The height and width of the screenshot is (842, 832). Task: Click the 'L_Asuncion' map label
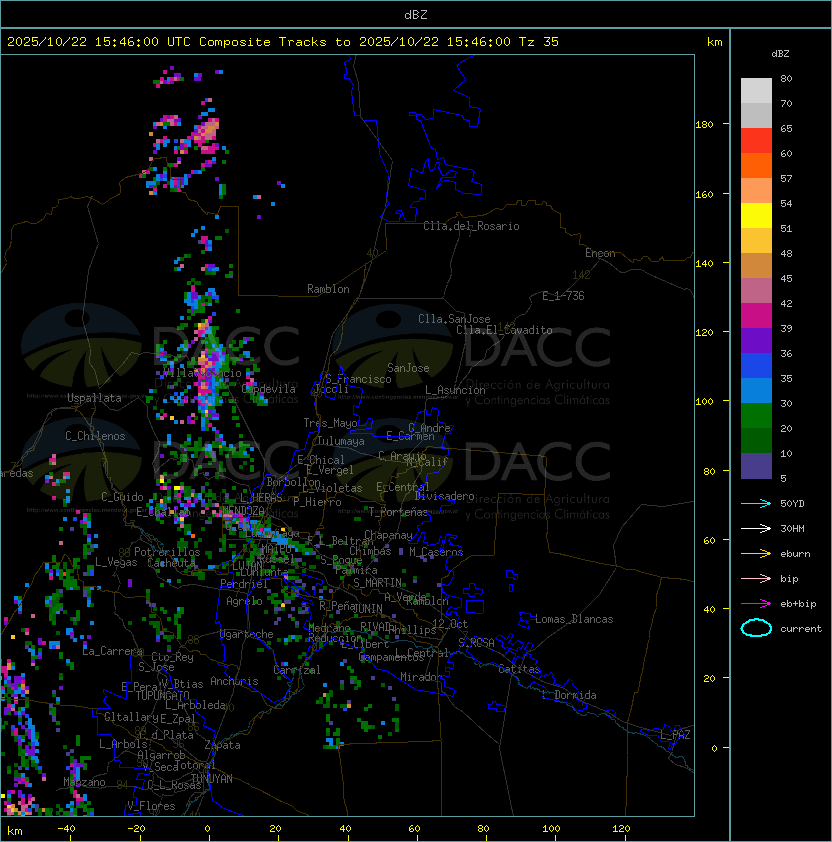pyautogui.click(x=455, y=390)
